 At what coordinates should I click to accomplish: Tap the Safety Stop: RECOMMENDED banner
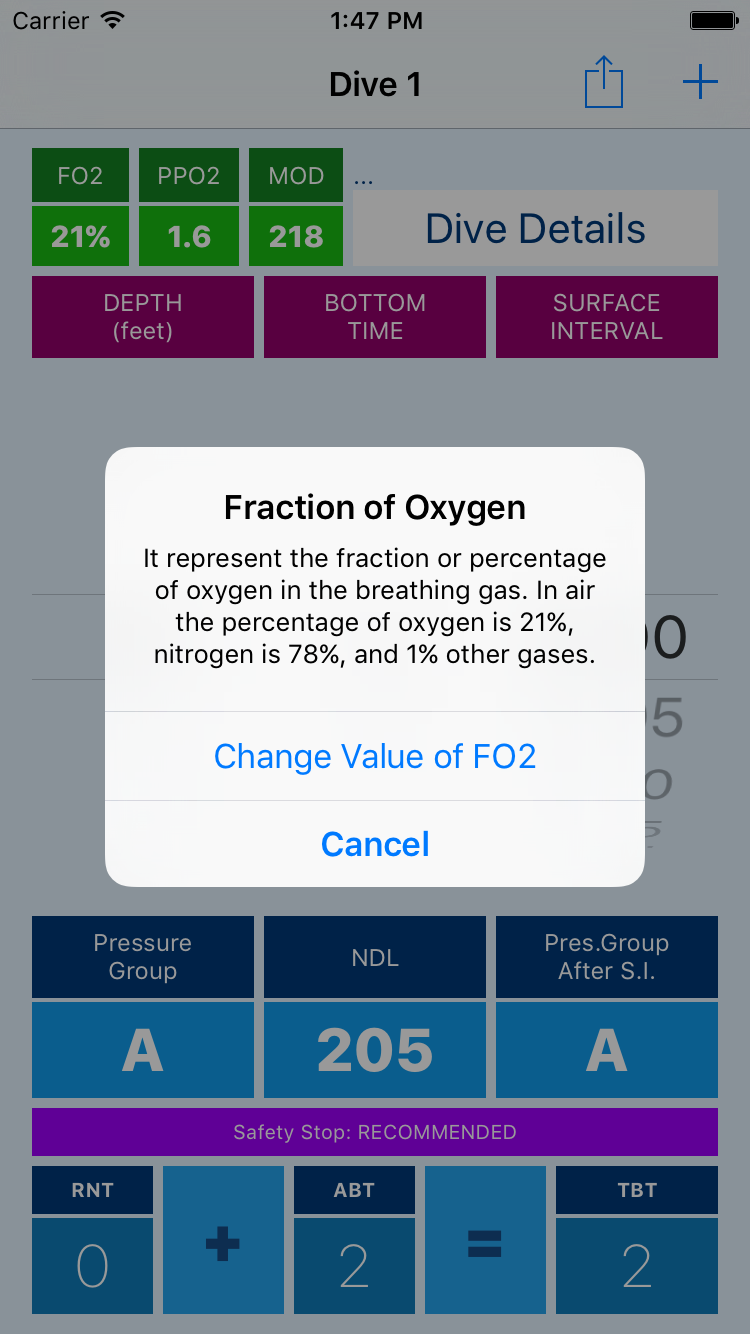click(x=375, y=1132)
